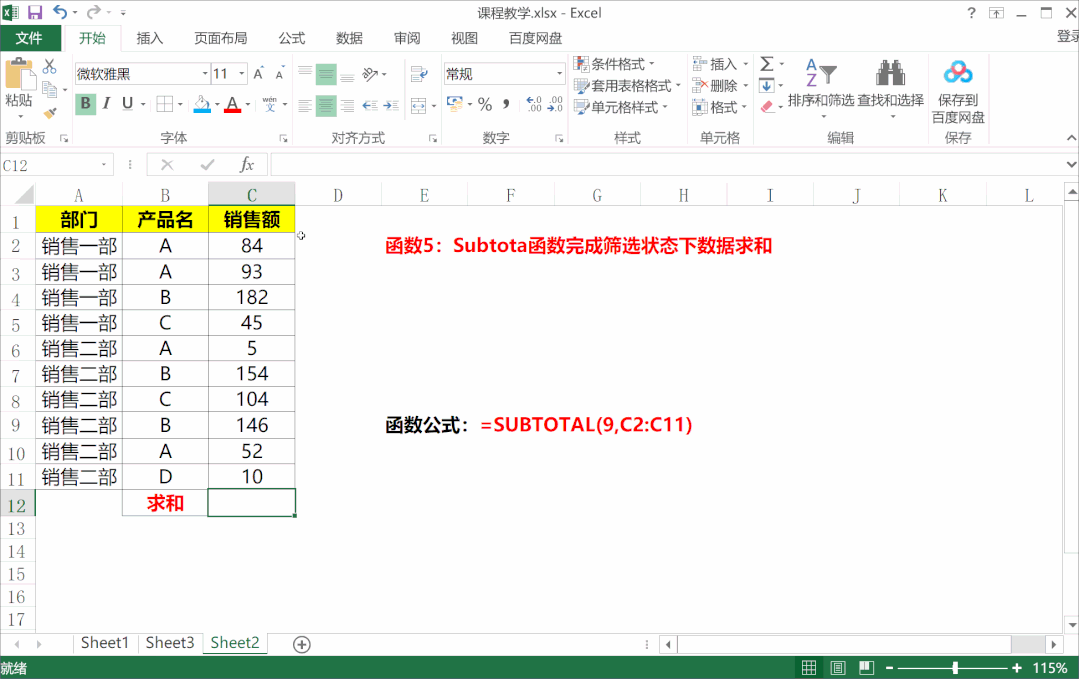
Task: Click the Name Box showing C12
Action: [50, 165]
